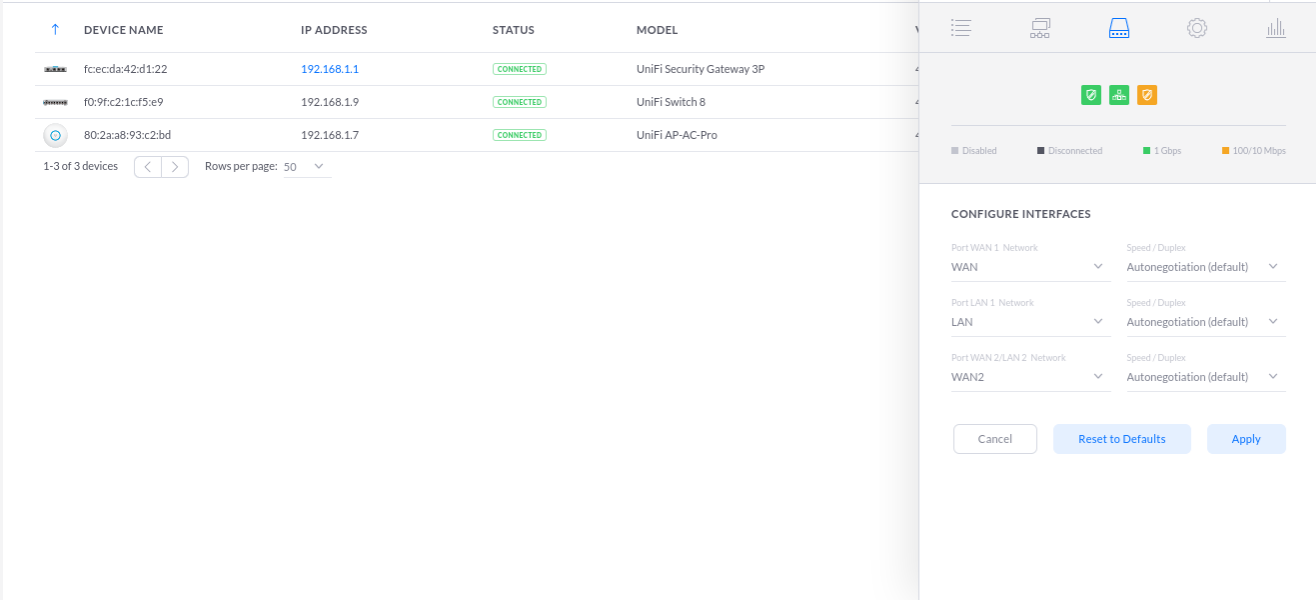Viewport: 1316px width, 600px height.
Task: Select device name 80:2a:a8:93:c2:bd
Action: coord(127,135)
